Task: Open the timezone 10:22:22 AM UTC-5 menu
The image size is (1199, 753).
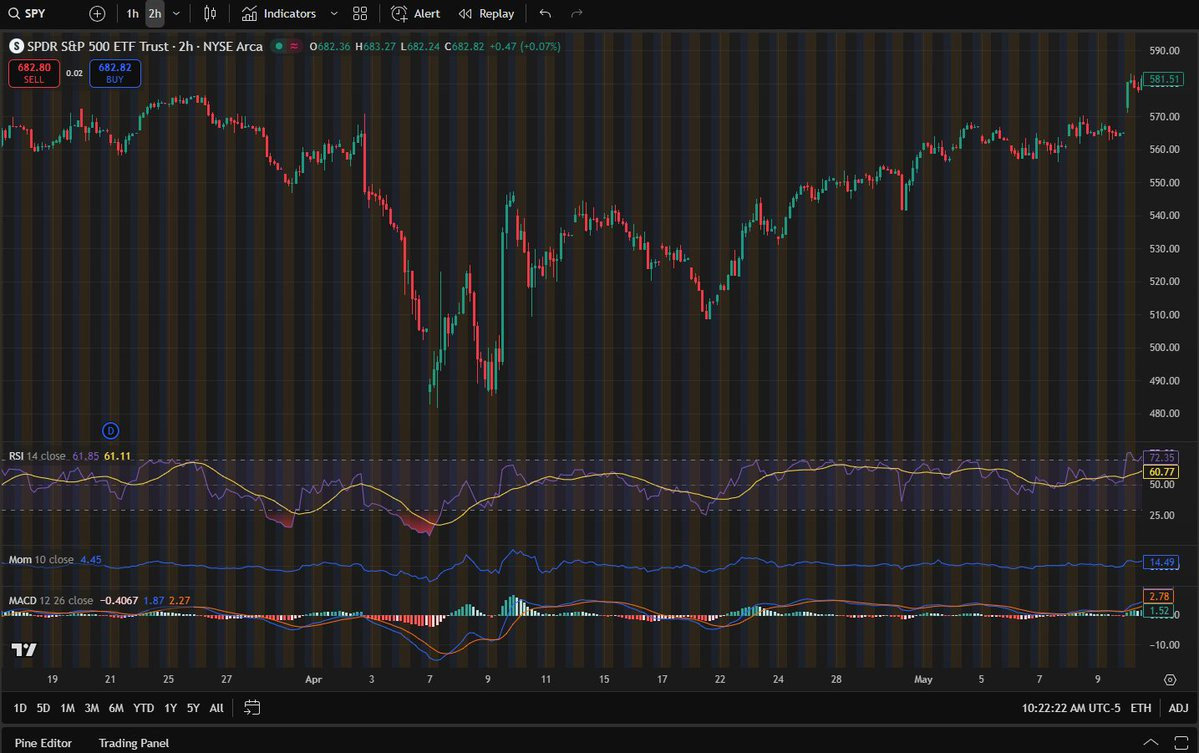Action: coord(1071,708)
